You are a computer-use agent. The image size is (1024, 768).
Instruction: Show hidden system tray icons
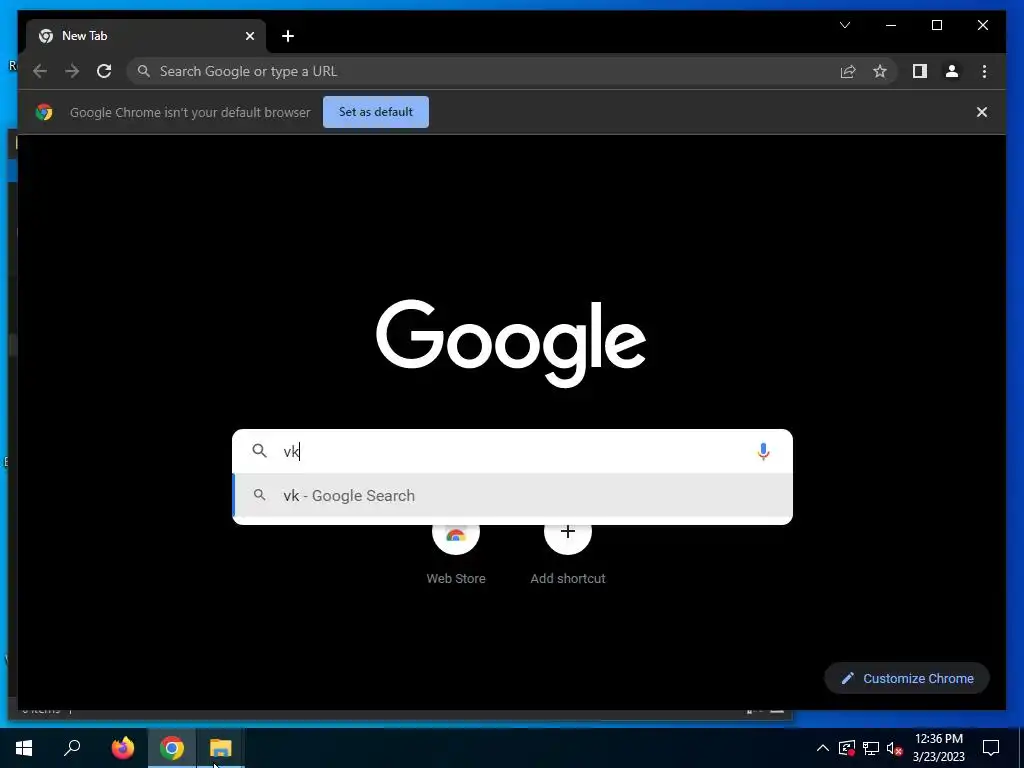pos(823,748)
